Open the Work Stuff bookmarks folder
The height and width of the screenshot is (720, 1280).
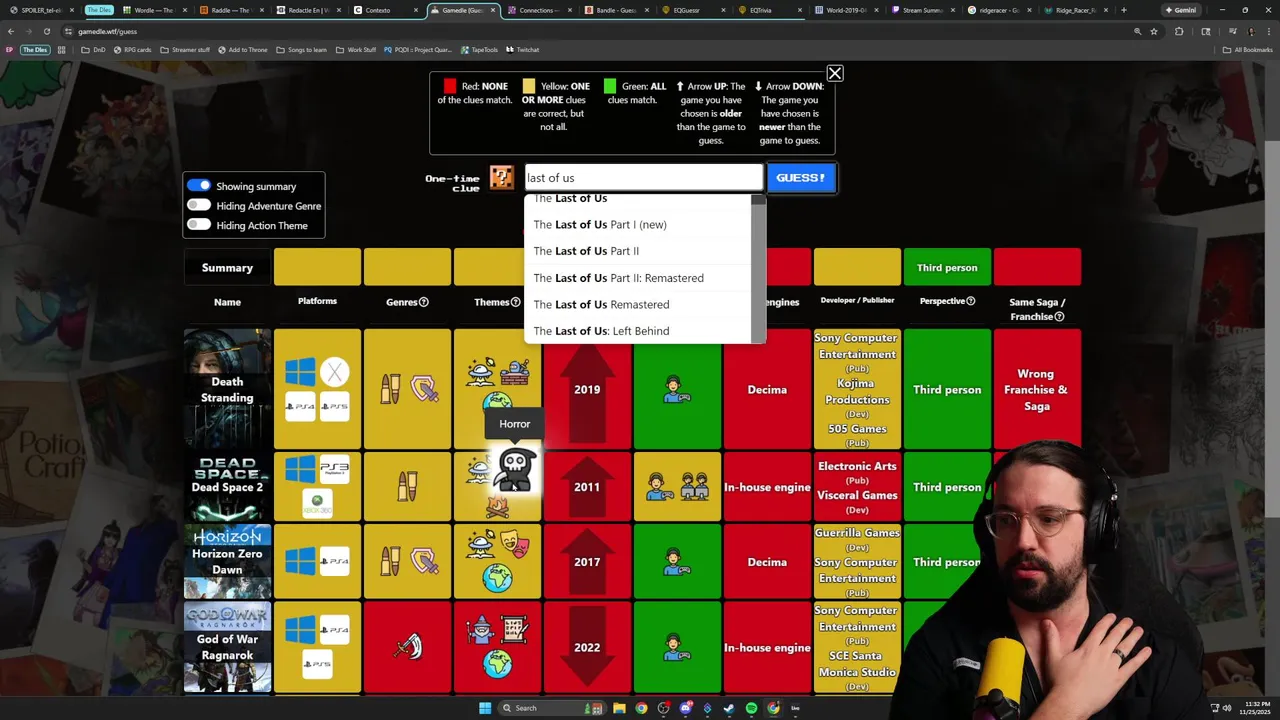click(356, 49)
